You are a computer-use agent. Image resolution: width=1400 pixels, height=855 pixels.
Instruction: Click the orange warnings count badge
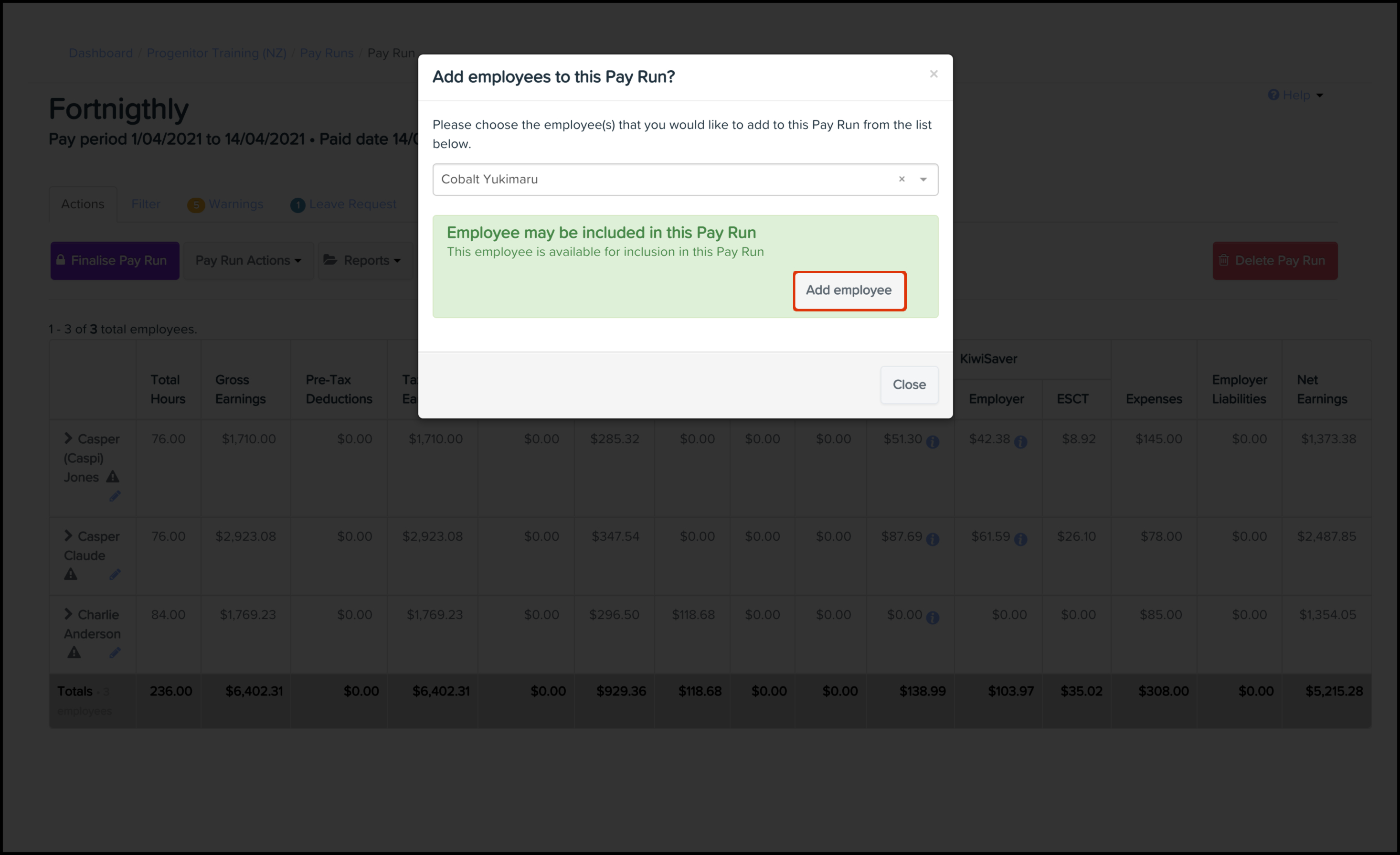click(x=196, y=205)
